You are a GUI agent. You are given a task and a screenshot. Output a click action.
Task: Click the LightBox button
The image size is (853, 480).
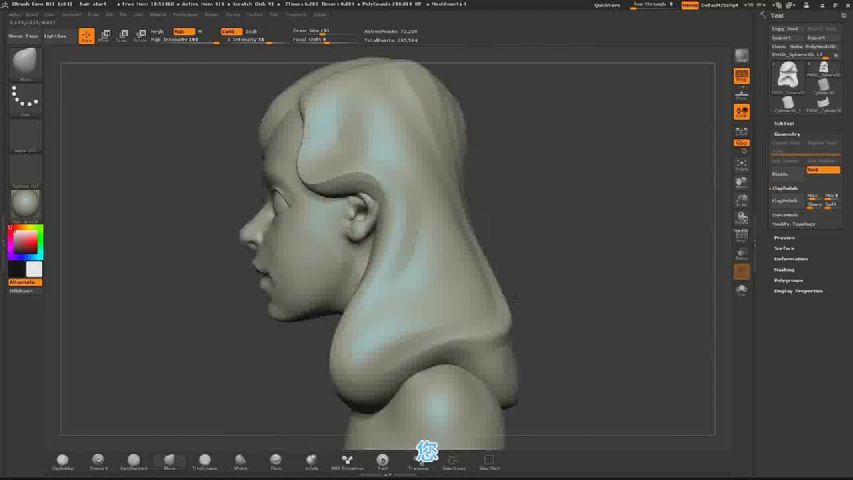tap(55, 36)
